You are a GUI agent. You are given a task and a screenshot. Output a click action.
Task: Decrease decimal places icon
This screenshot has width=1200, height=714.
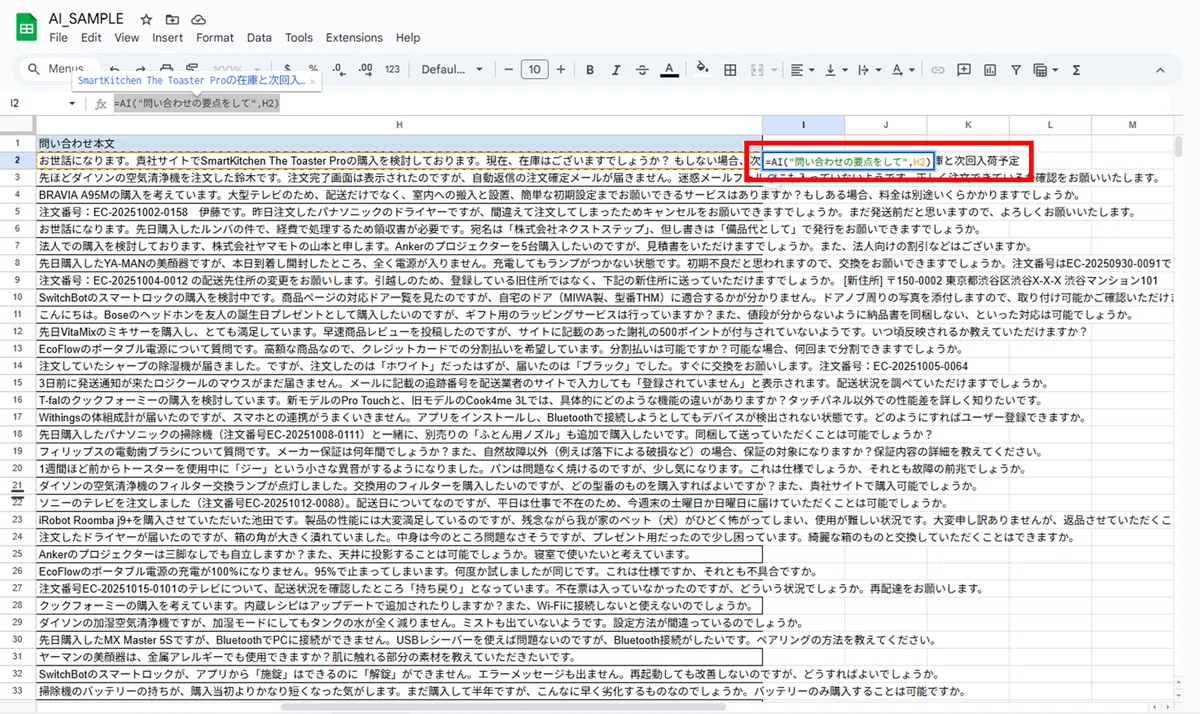pyautogui.click(x=339, y=70)
